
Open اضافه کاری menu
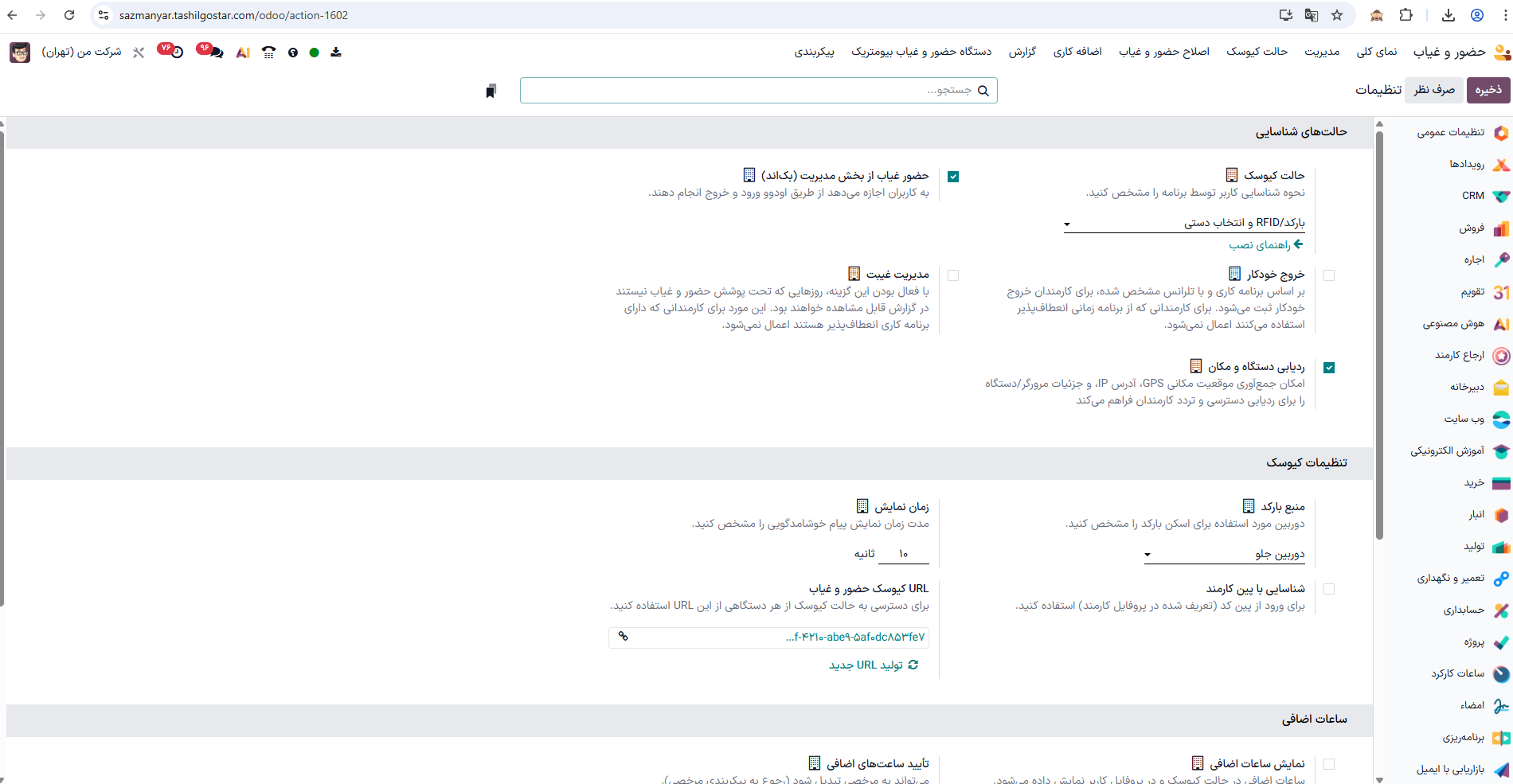(1077, 52)
